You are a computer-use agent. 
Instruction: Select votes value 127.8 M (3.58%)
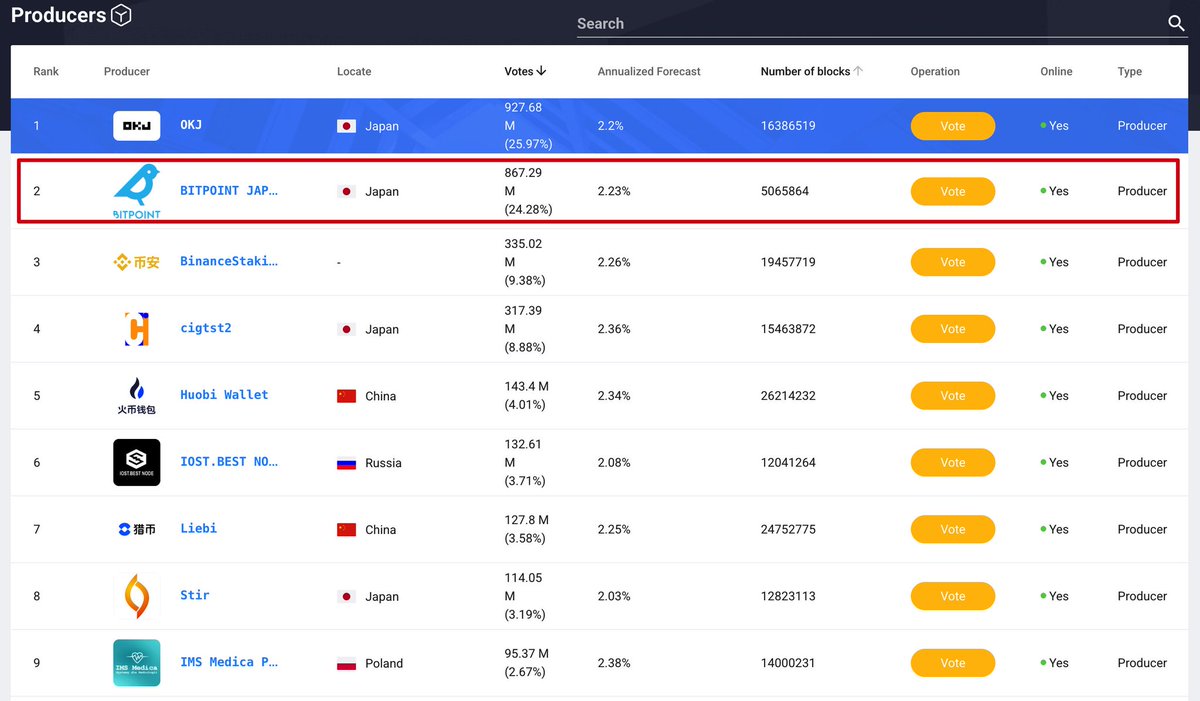pyautogui.click(x=526, y=530)
